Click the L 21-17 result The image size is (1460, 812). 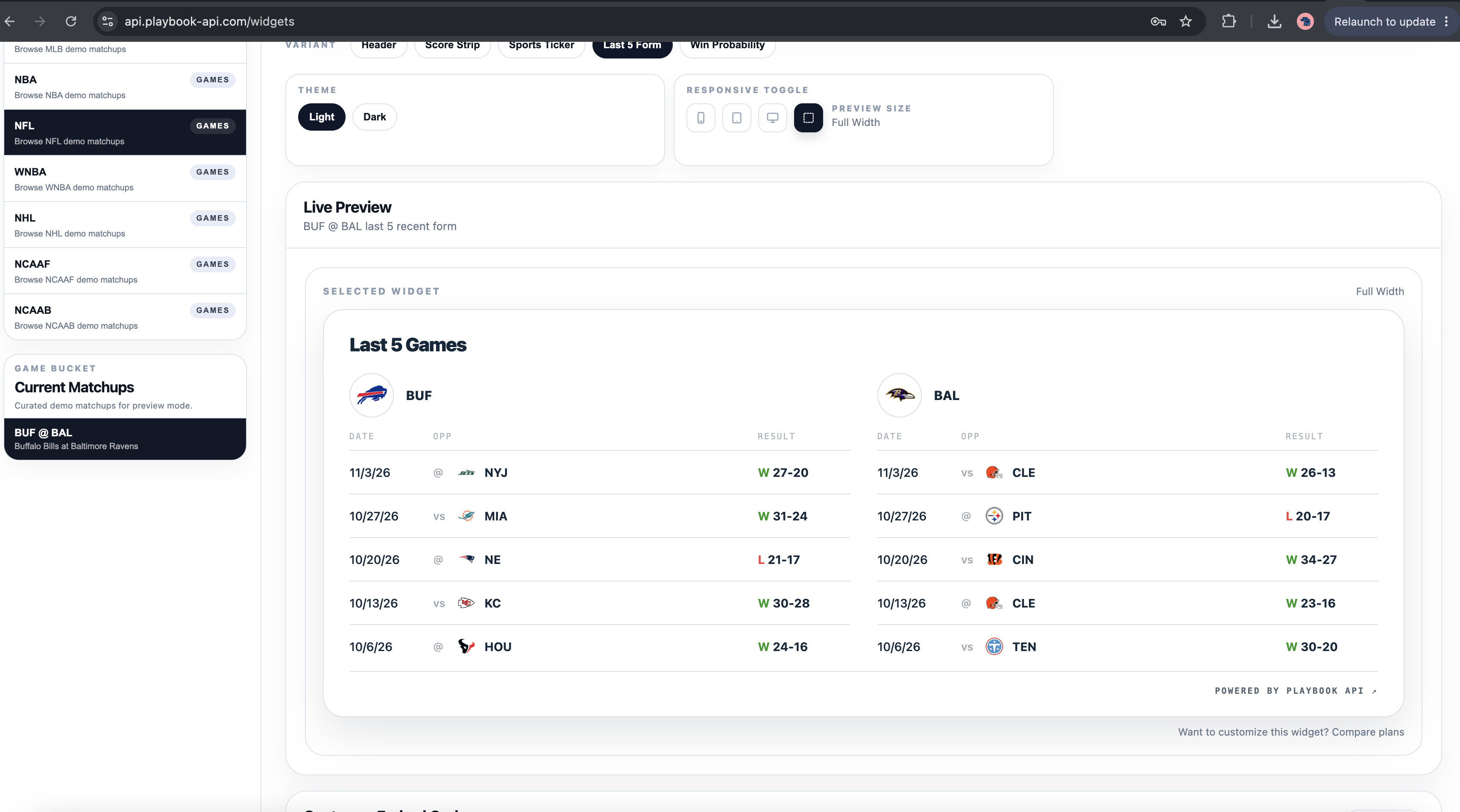pyautogui.click(x=779, y=560)
